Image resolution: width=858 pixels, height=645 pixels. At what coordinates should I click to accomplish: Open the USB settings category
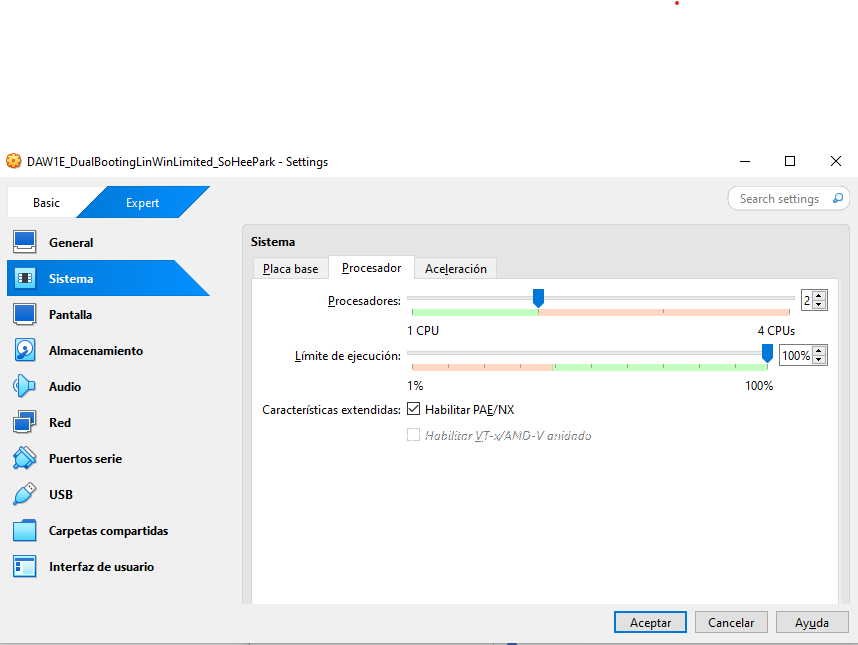click(61, 495)
